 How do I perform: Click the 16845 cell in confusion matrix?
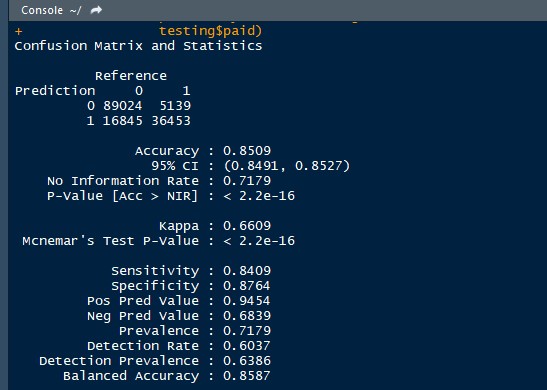click(122, 121)
